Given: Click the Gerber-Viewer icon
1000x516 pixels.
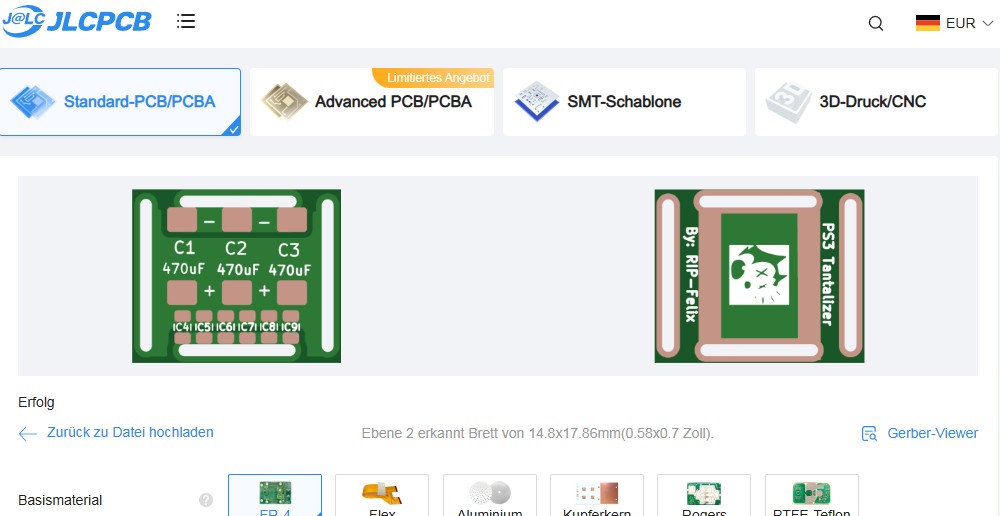Looking at the screenshot, I should pos(869,434).
